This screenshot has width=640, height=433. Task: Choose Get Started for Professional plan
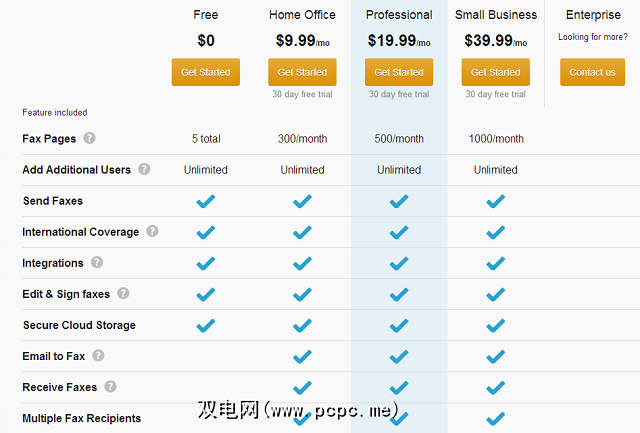click(x=399, y=72)
